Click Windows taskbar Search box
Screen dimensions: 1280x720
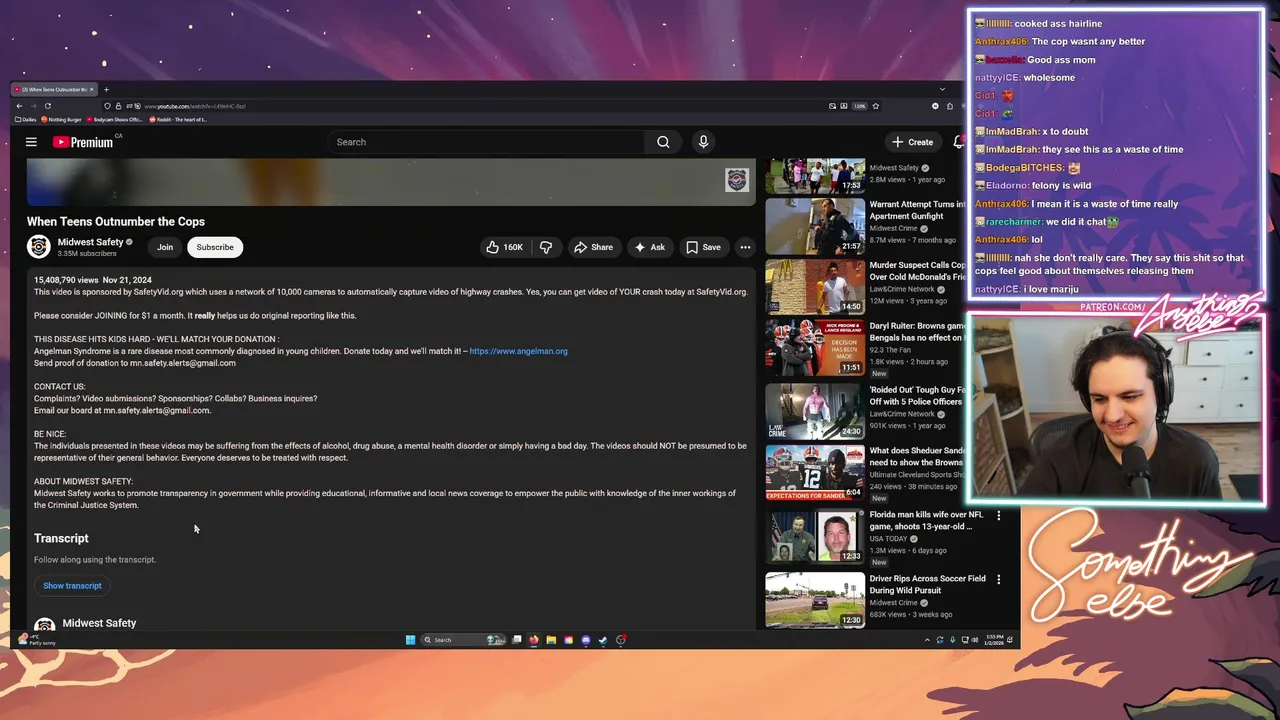point(463,640)
